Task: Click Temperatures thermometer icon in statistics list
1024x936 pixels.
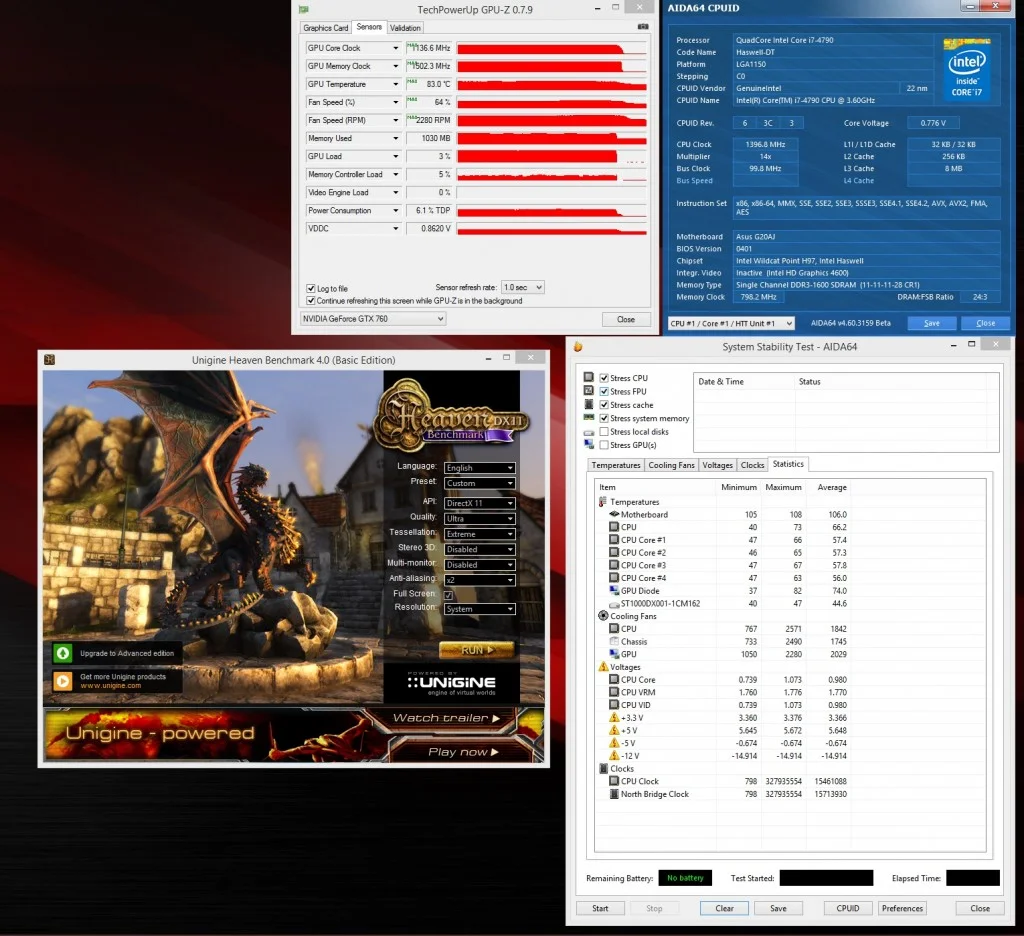Action: click(603, 502)
